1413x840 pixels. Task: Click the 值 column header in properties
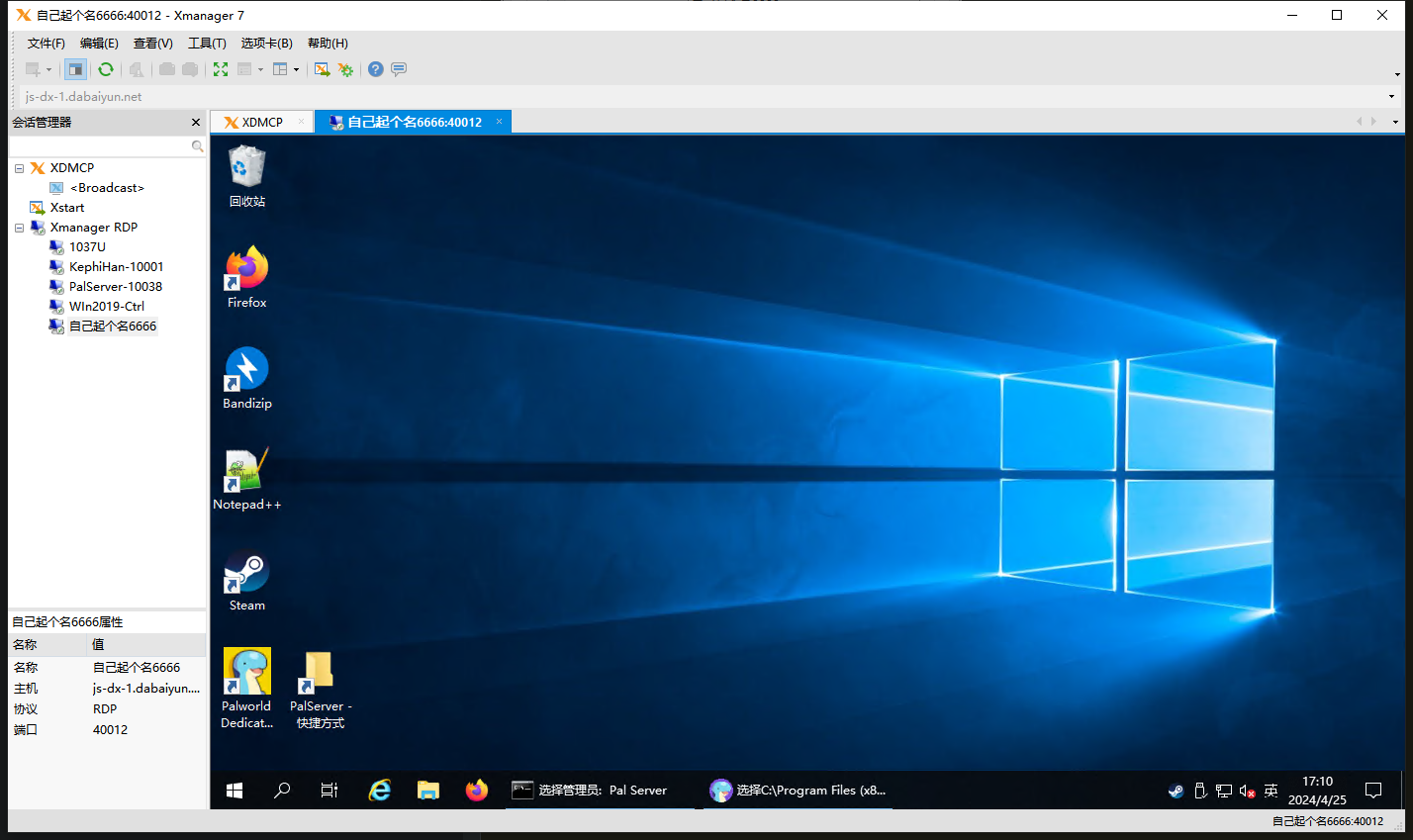click(146, 644)
